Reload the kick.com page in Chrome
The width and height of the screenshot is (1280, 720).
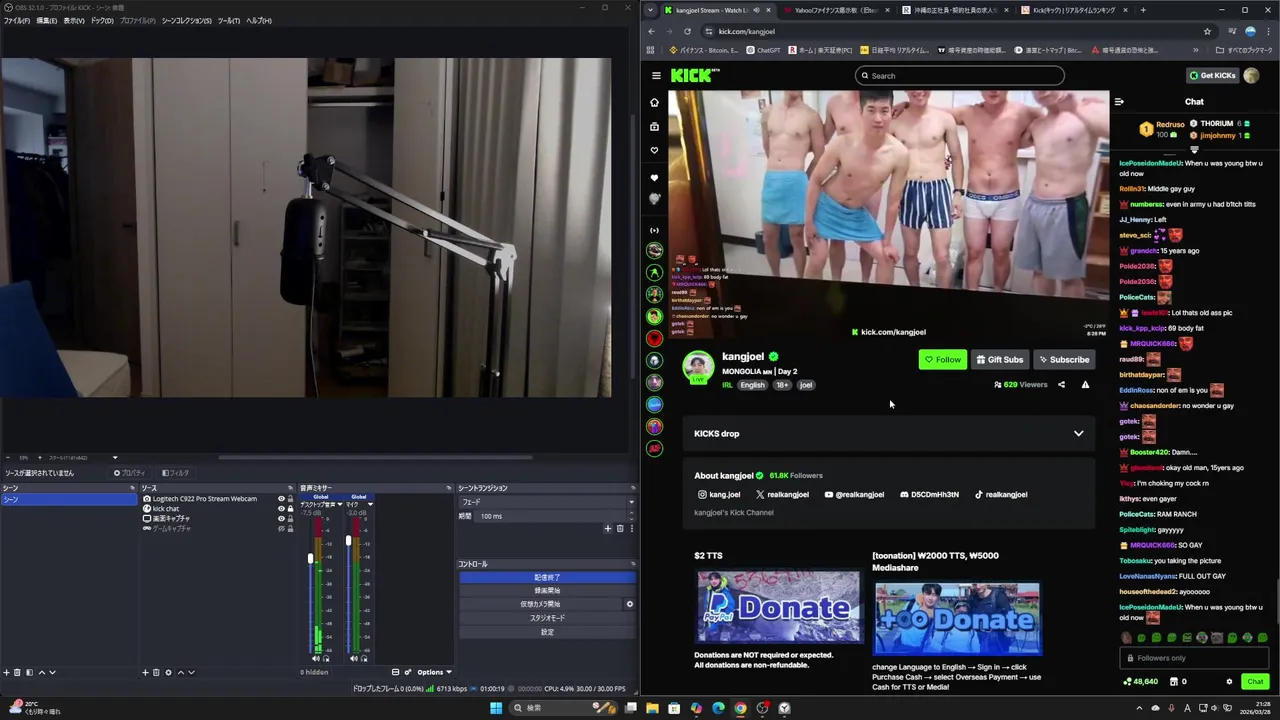coord(689,31)
